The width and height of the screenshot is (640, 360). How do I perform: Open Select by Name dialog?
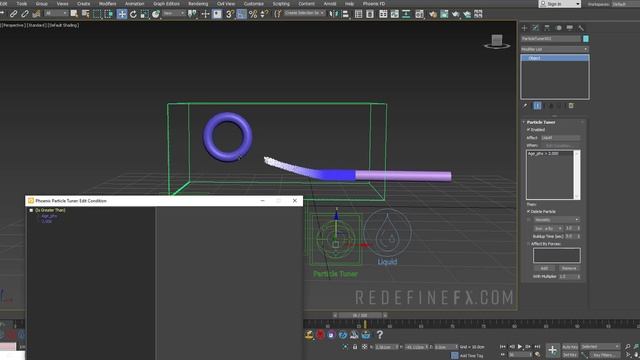tap(85, 14)
